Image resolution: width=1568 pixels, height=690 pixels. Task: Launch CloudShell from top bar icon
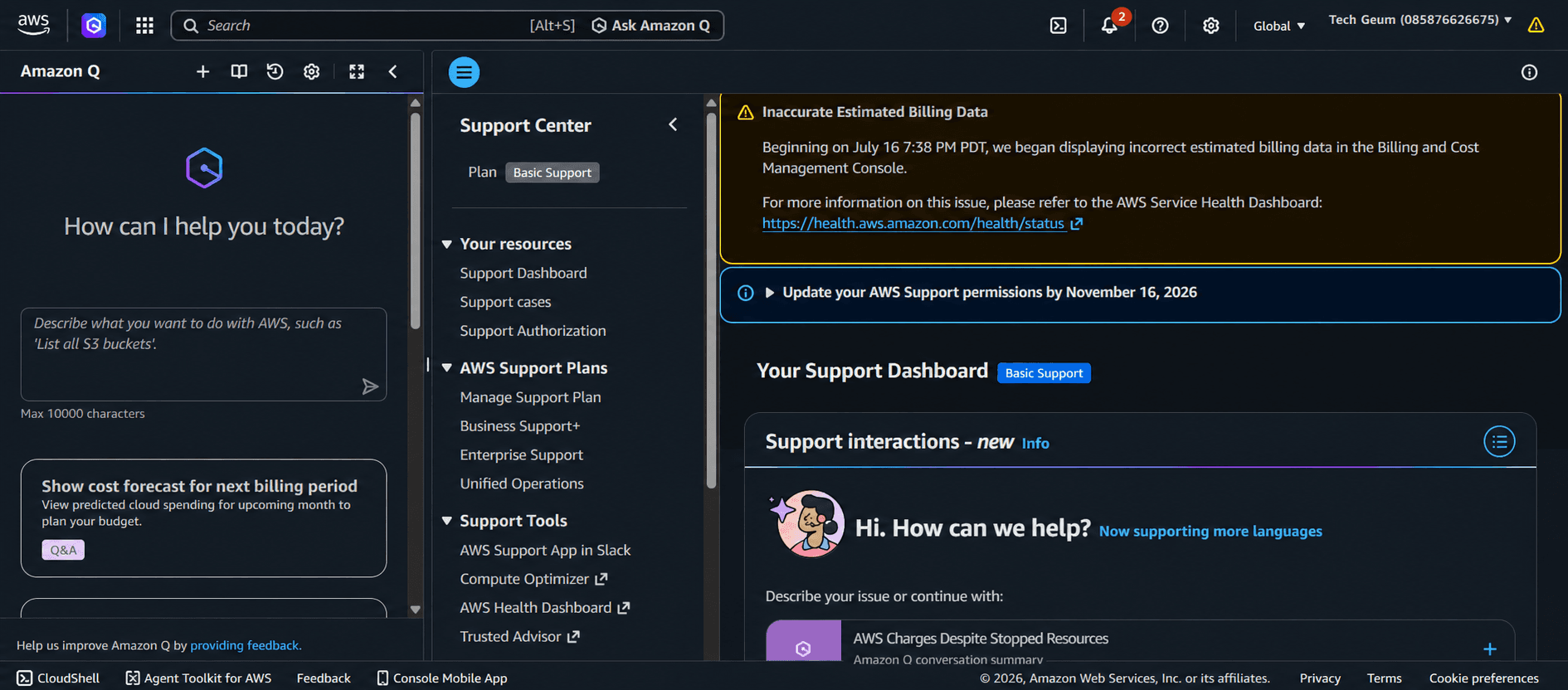(1058, 26)
